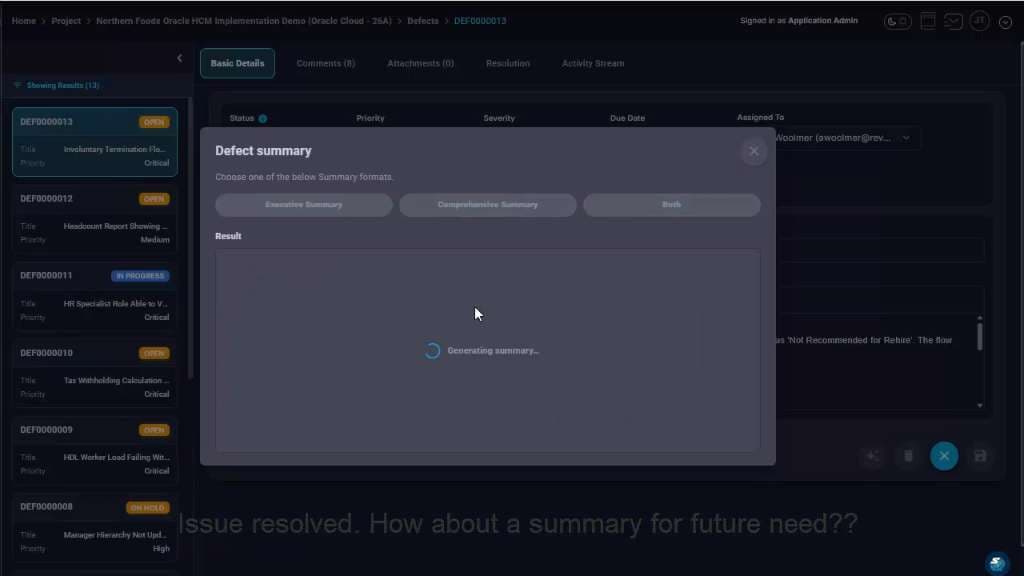Toggle the dark mode switch in header
The width and height of the screenshot is (1024, 576).
(x=897, y=21)
